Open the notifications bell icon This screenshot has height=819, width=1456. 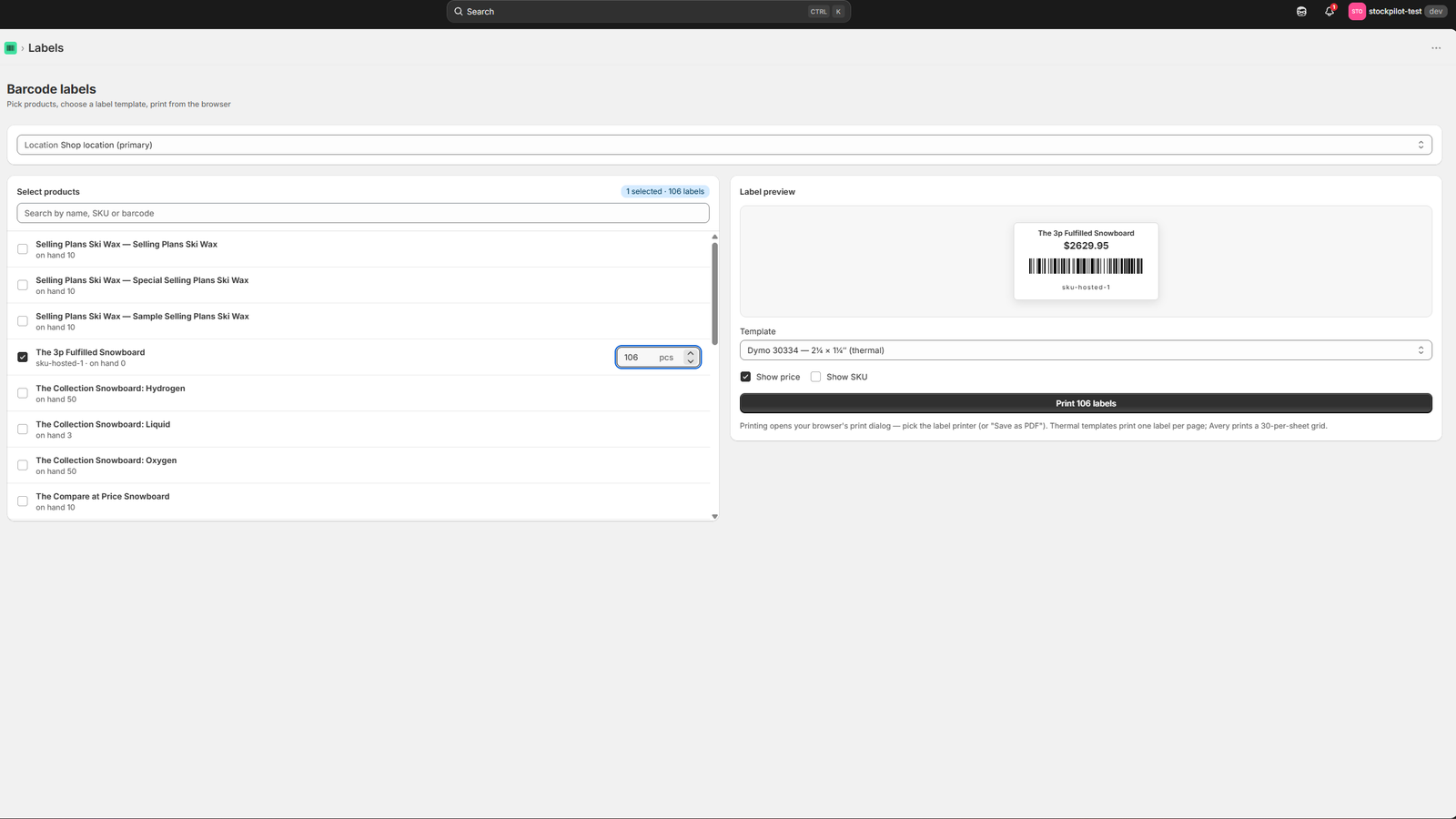click(1329, 12)
